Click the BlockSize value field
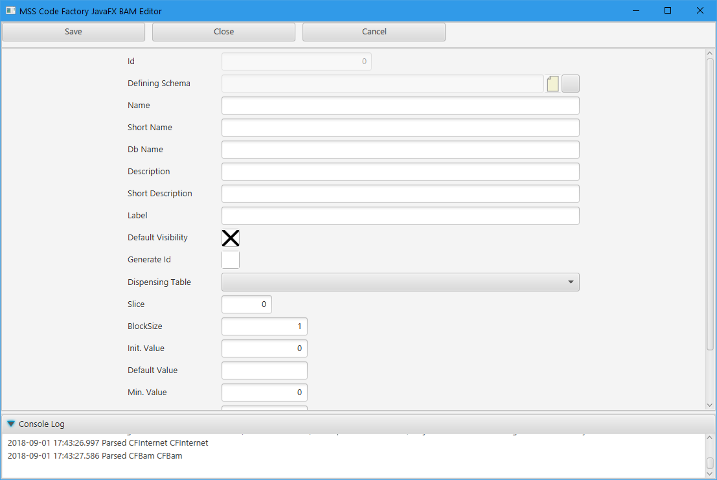Viewport: 717px width, 480px height. tap(264, 326)
